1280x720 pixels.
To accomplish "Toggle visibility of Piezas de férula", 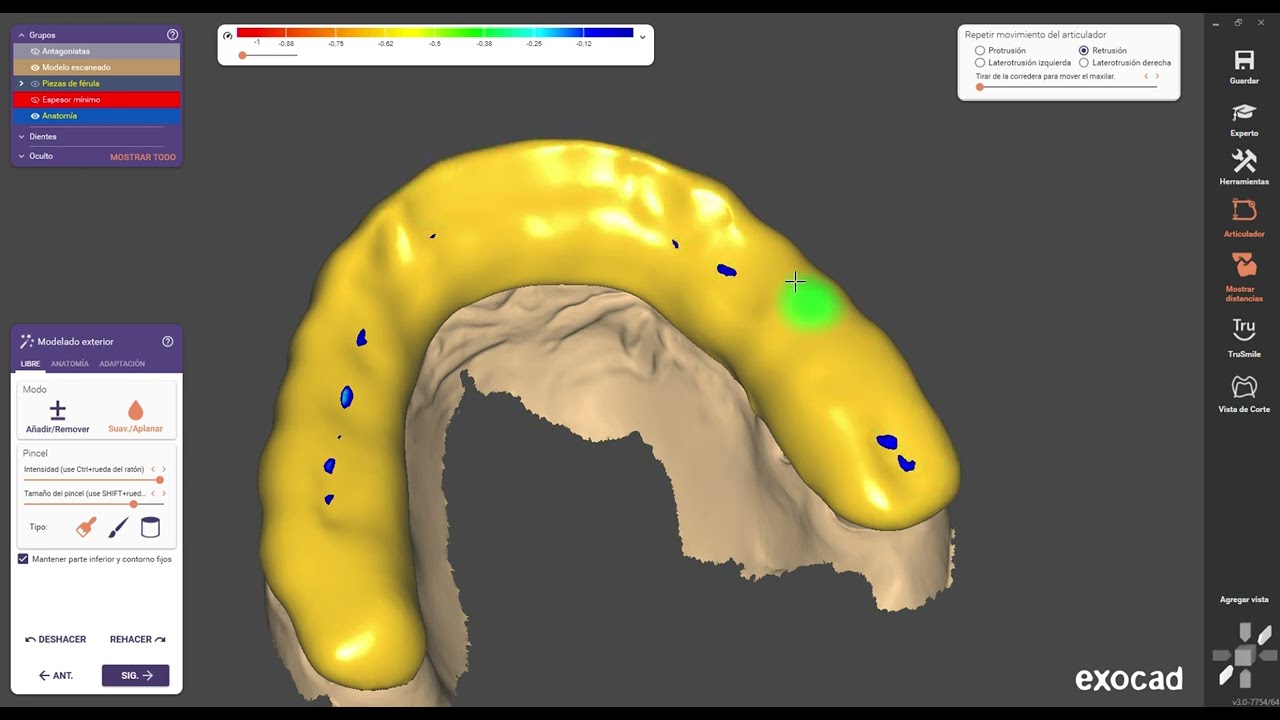I will (35, 84).
